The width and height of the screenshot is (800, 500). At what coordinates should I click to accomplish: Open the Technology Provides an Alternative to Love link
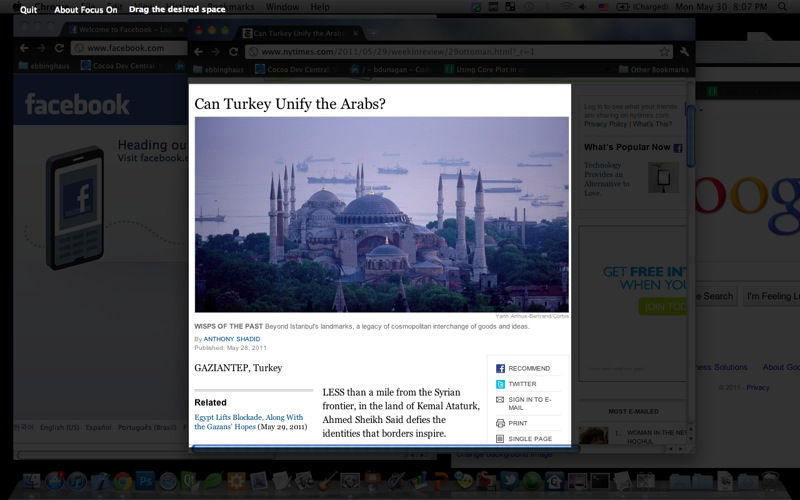click(607, 179)
